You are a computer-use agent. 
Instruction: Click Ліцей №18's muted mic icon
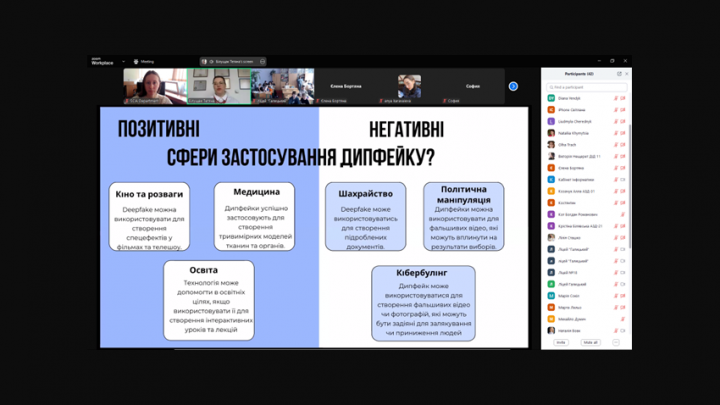pyautogui.click(x=616, y=273)
